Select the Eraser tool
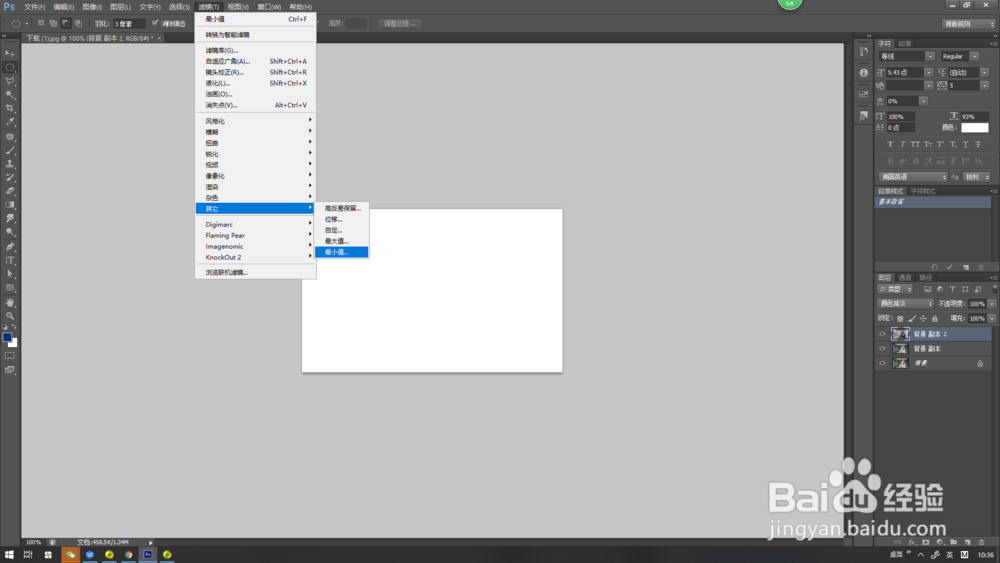 (x=10, y=191)
